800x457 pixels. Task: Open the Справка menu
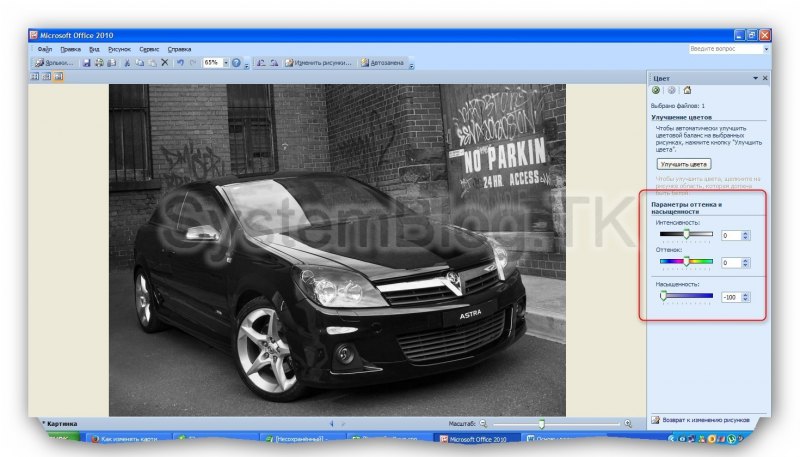tap(179, 49)
